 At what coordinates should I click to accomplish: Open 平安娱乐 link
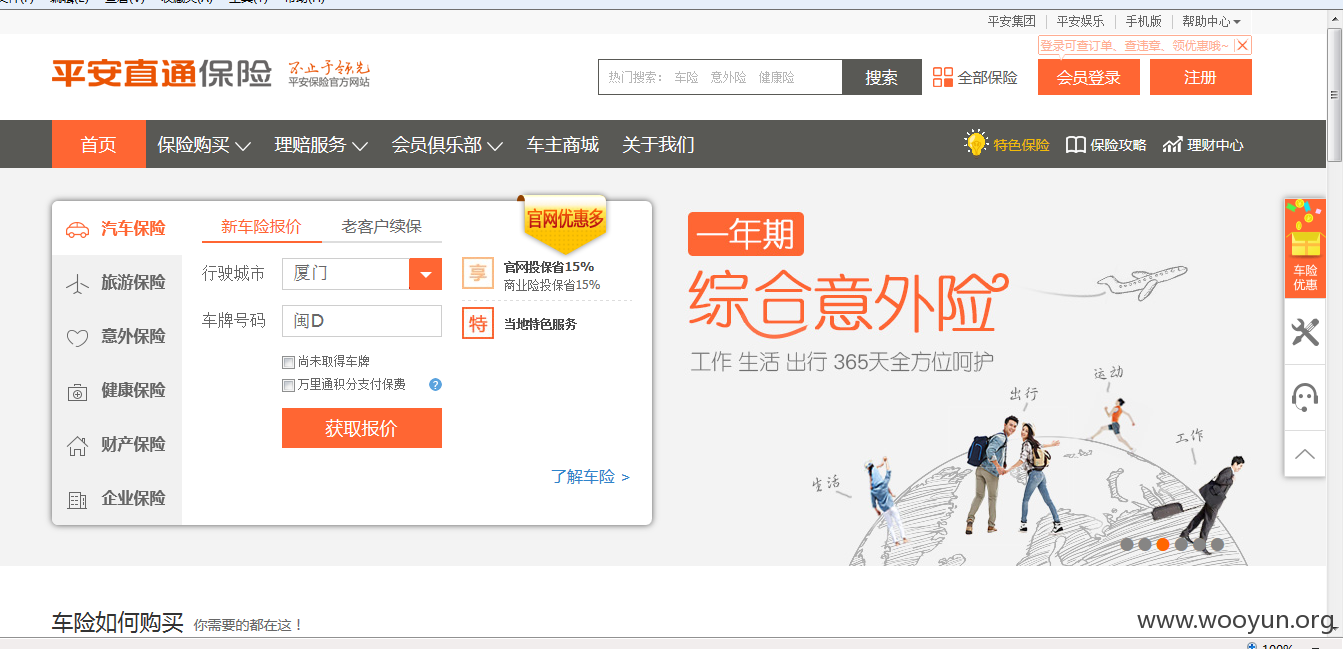pos(1081,21)
